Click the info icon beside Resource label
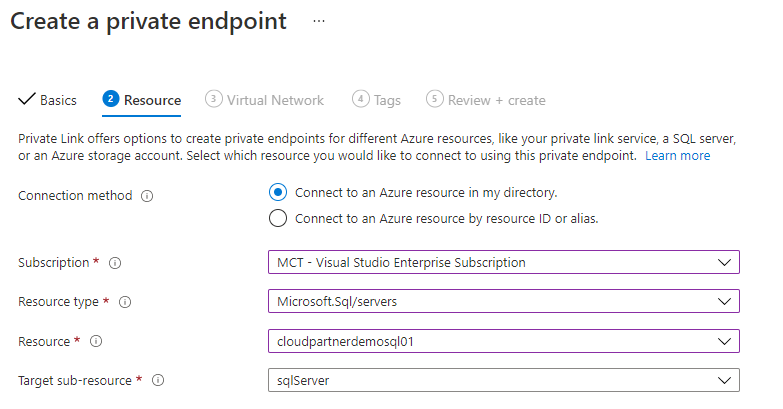This screenshot has height=409, width=783. click(x=96, y=341)
